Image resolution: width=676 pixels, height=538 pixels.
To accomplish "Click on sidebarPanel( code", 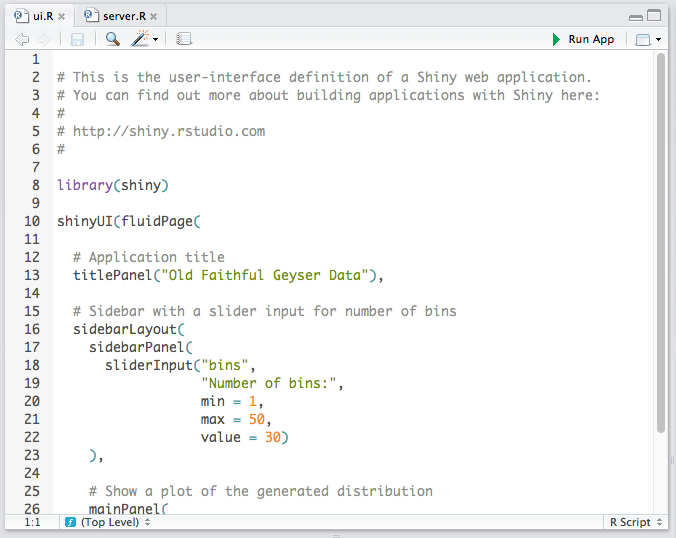I will (141, 347).
